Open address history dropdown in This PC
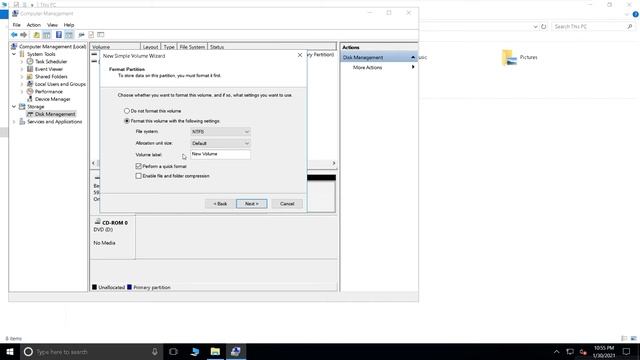Viewport: 640px width, 360px height. pos(535,27)
